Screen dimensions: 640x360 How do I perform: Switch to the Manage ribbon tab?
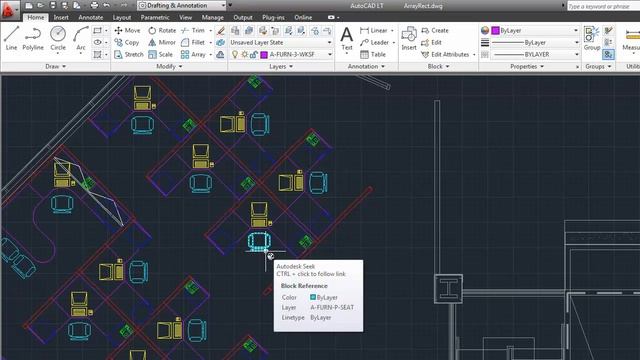(x=212, y=18)
